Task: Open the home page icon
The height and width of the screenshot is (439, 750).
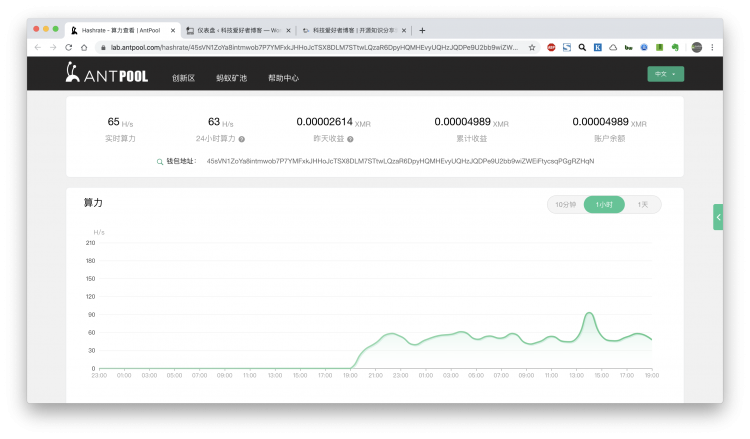Action: tap(84, 47)
